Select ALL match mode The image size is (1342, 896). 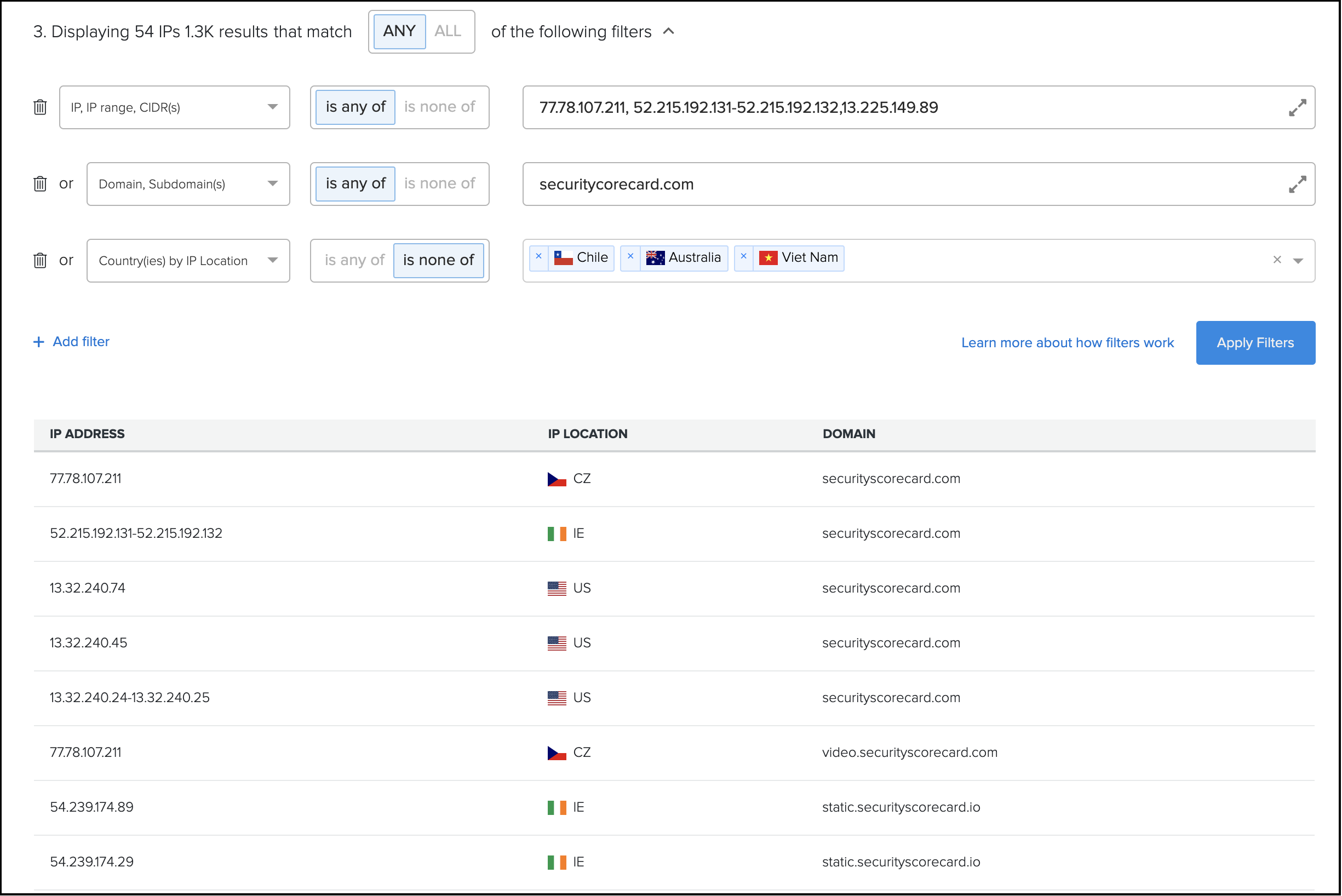tap(448, 31)
